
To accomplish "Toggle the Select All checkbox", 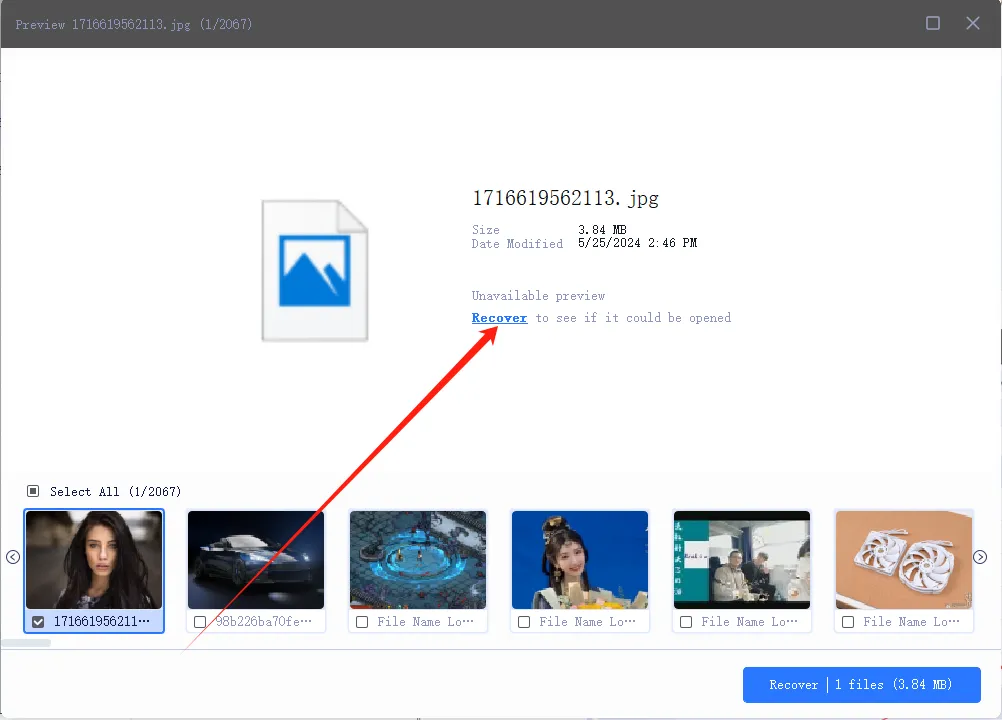I will tap(33, 491).
